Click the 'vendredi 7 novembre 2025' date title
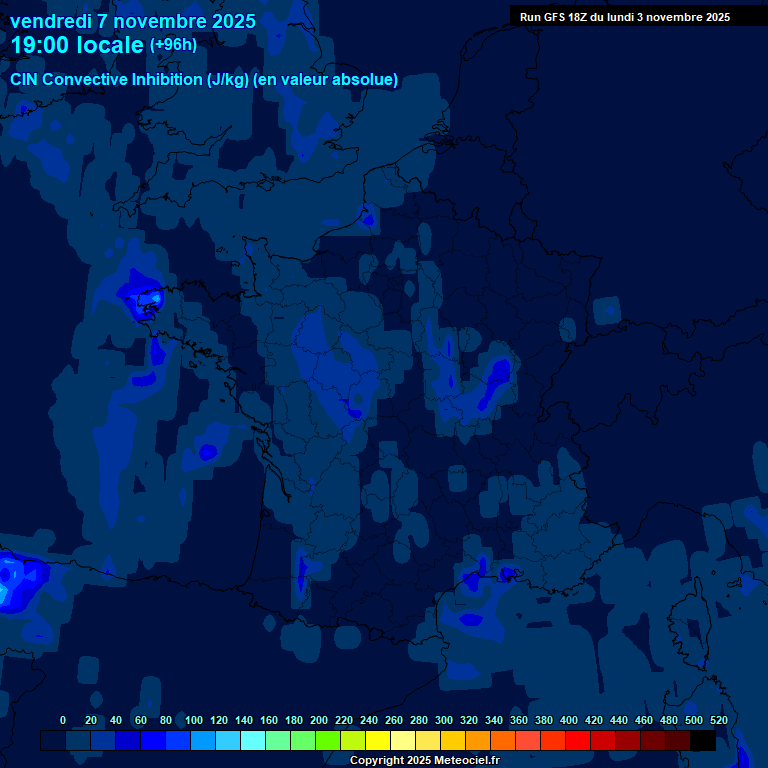Image resolution: width=768 pixels, height=768 pixels. 133,21
